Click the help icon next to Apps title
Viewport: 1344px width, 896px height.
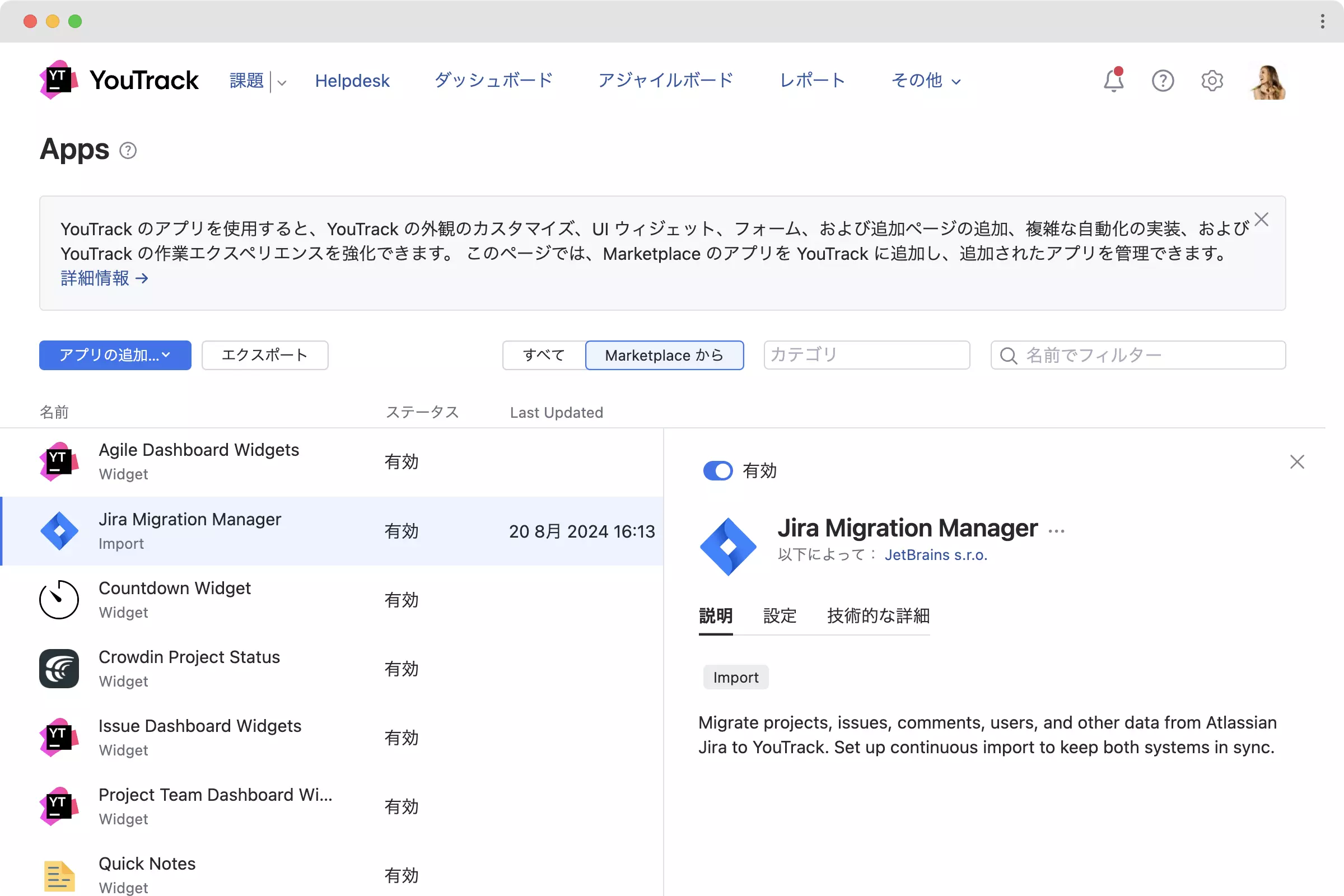tap(128, 151)
